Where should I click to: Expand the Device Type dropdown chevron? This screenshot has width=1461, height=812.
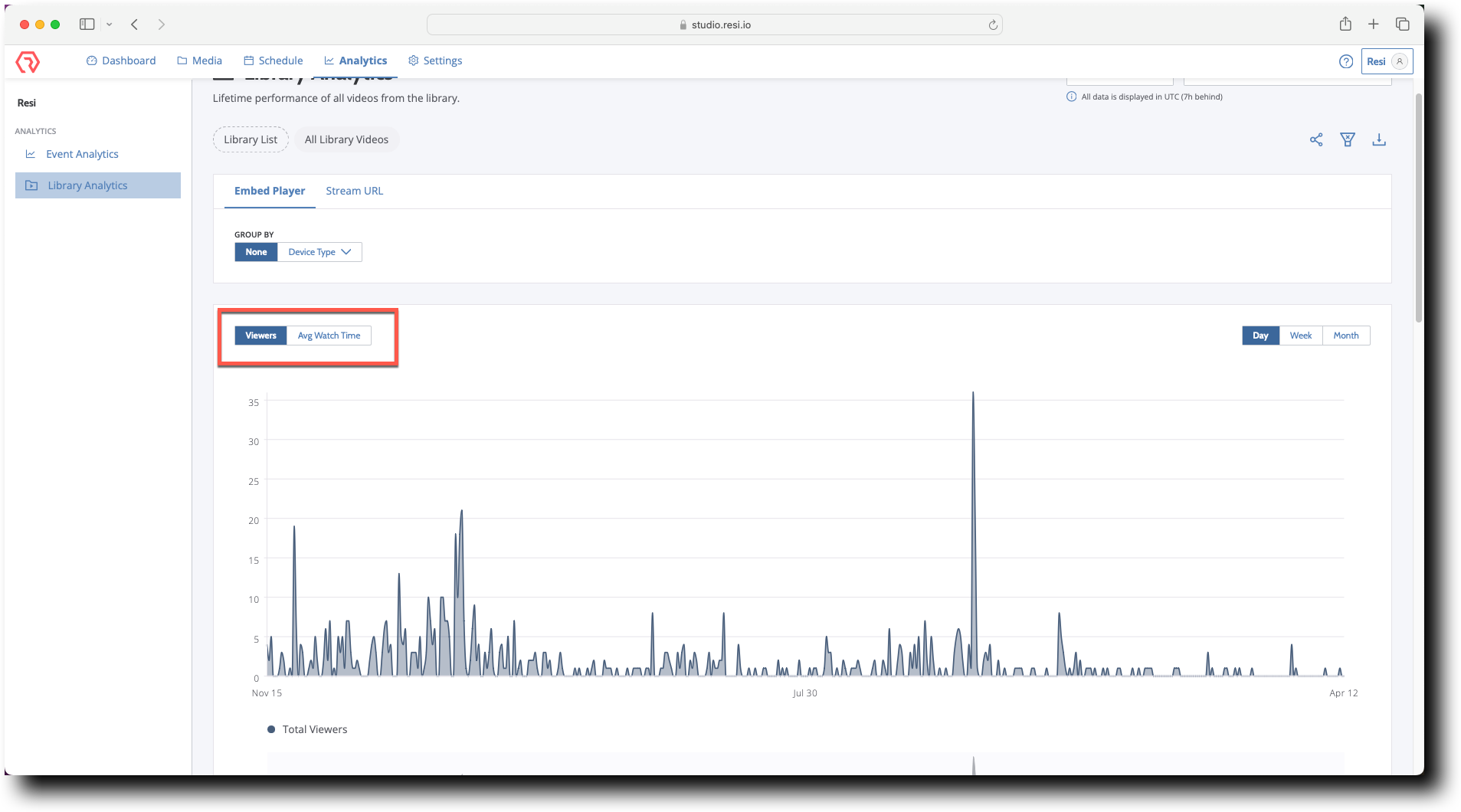coord(347,251)
